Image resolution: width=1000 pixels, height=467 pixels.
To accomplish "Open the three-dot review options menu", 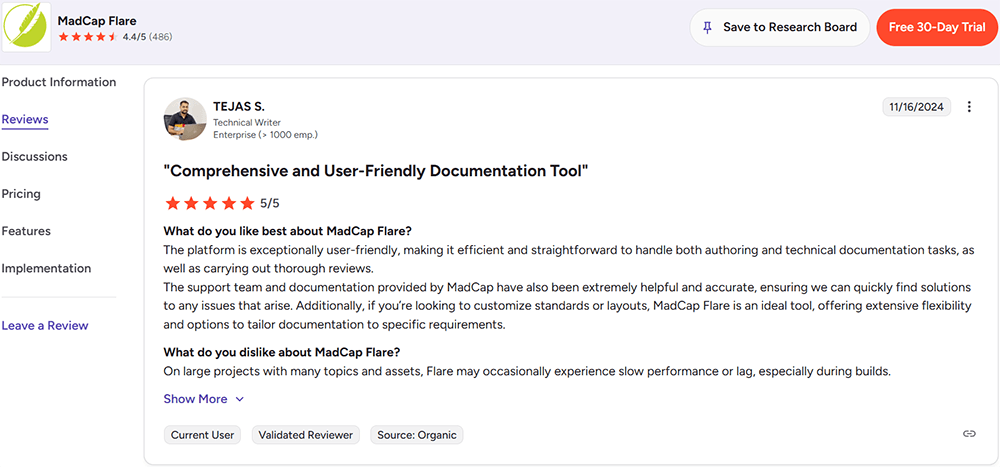I will [969, 107].
